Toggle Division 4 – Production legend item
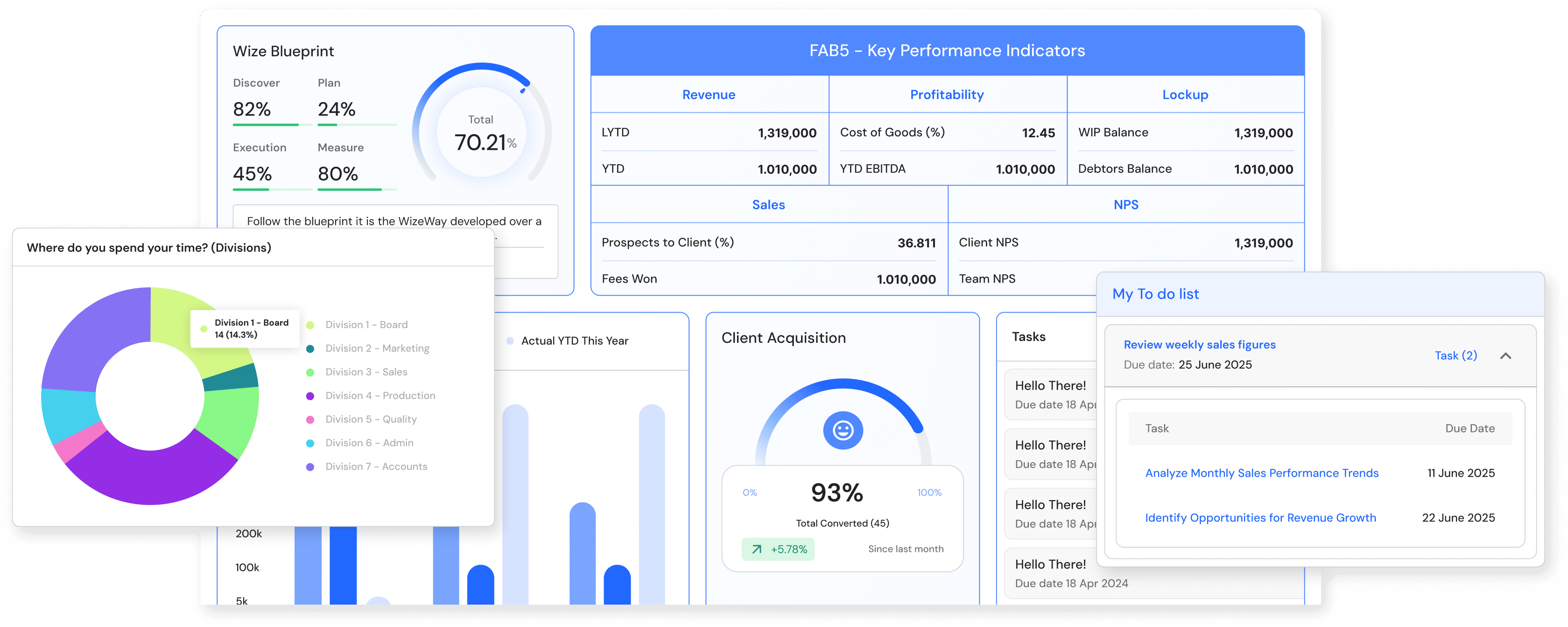Viewport: 1568px width, 627px height. click(x=380, y=395)
